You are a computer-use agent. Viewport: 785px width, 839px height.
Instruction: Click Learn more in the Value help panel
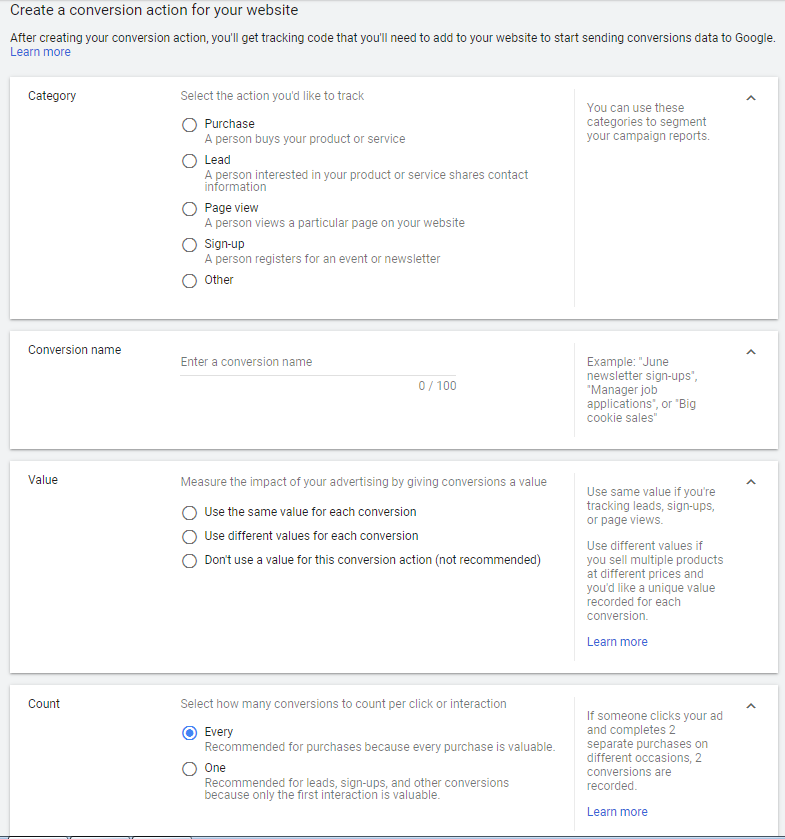[x=617, y=641]
